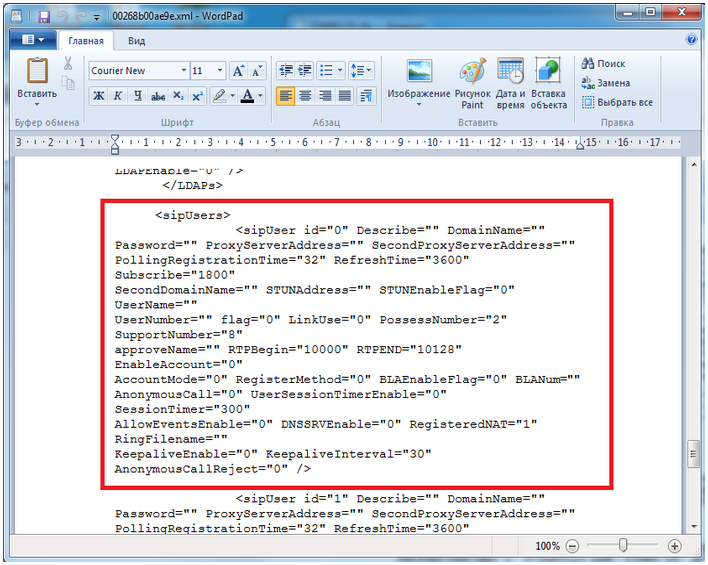Screen dimensions: 708x565
Task: Align text right
Action: coord(325,96)
